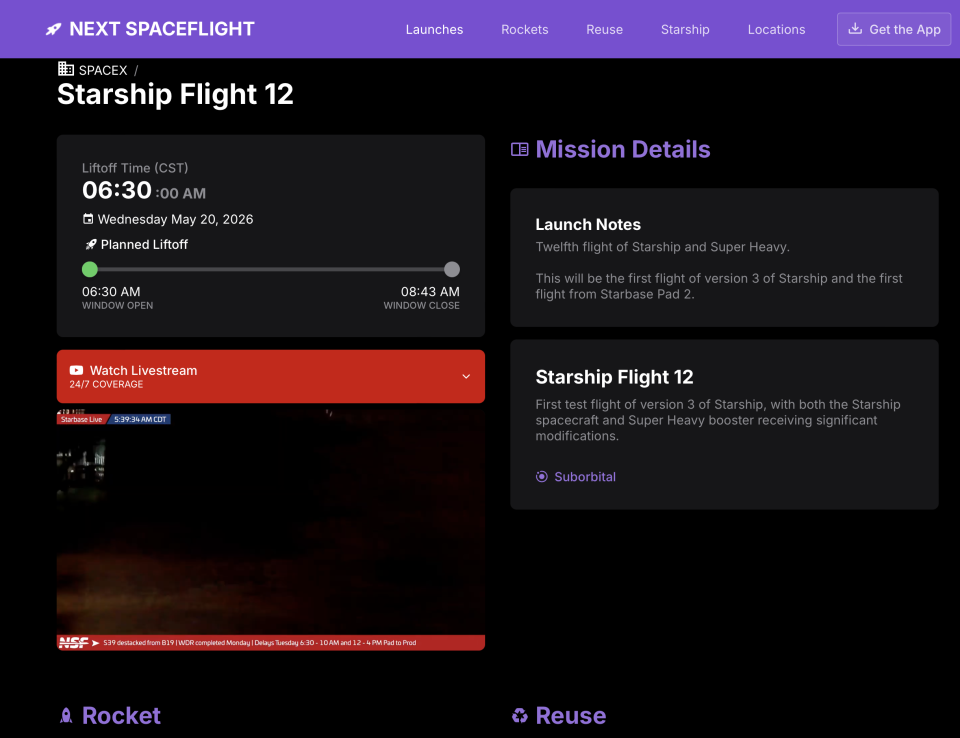Click the Mission Details panel icon

(520, 149)
